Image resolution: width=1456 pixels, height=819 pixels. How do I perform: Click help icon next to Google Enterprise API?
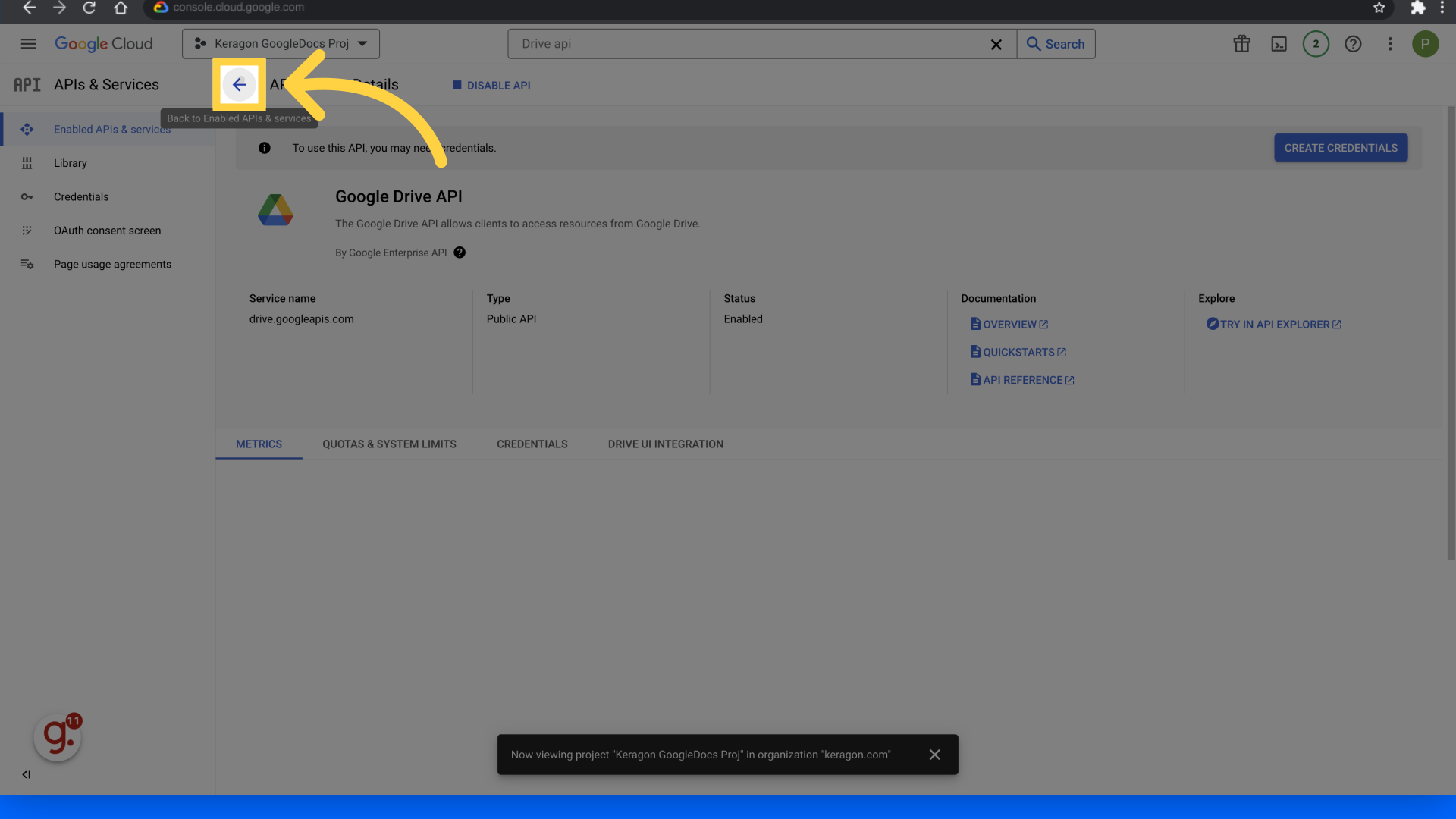click(460, 253)
